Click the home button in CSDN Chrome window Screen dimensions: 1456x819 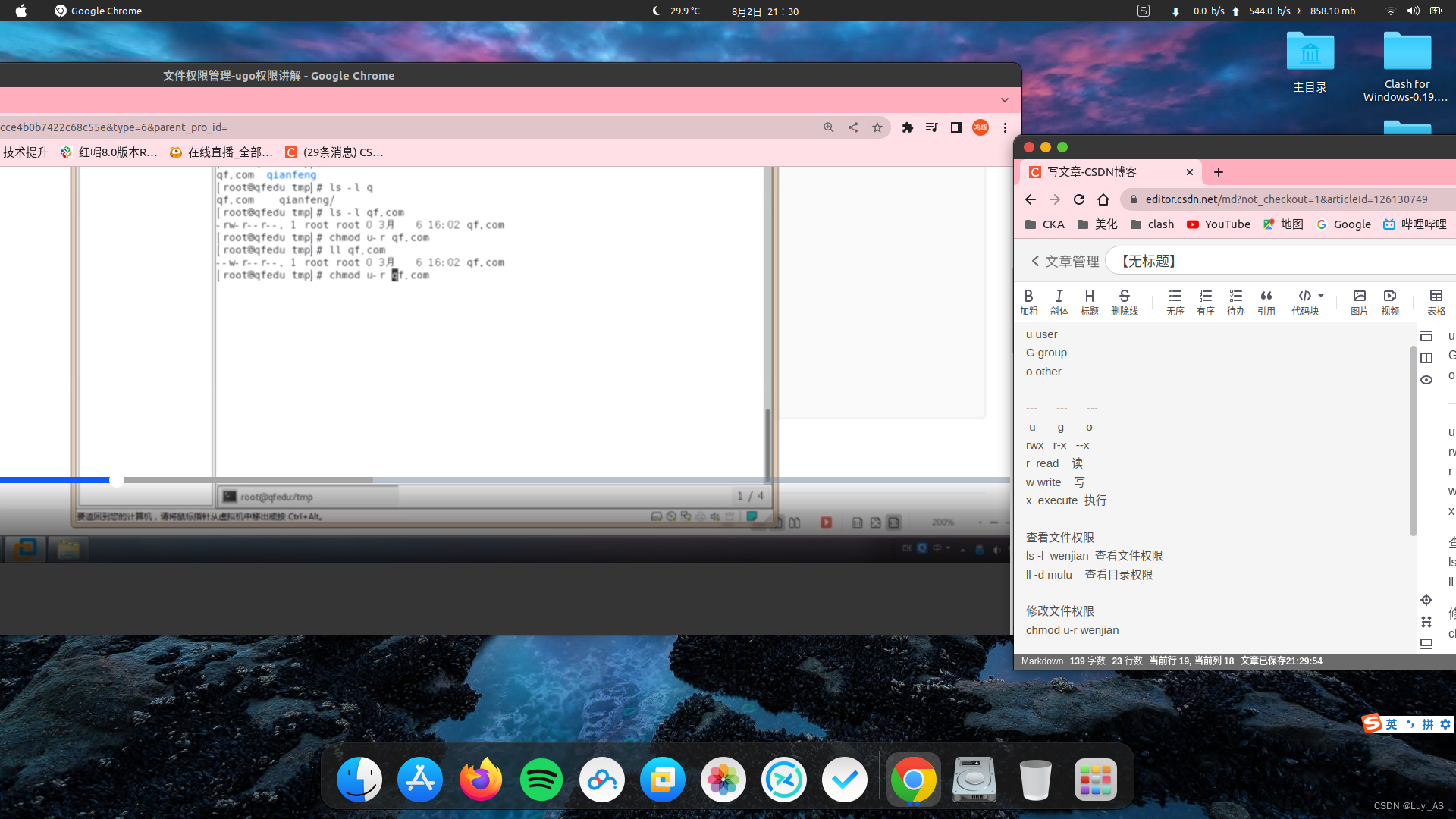1103,199
